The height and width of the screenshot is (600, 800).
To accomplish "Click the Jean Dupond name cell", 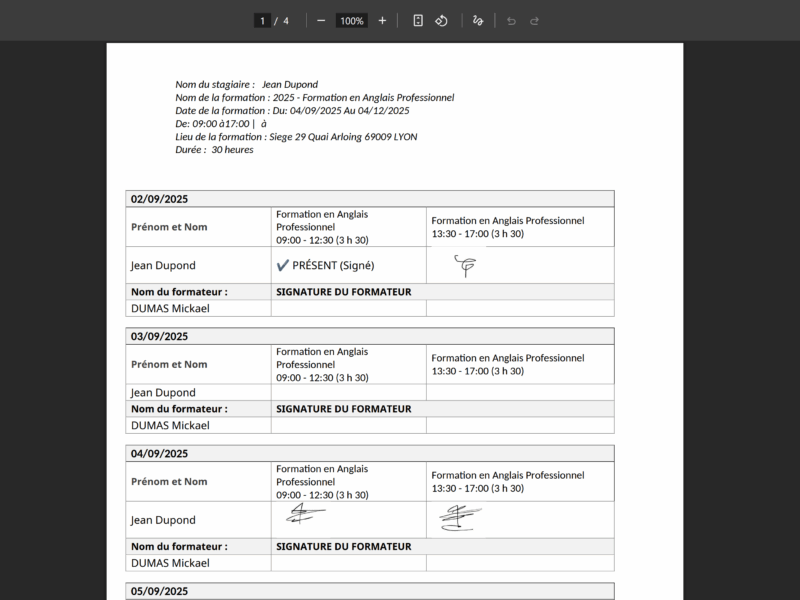I will pos(162,265).
